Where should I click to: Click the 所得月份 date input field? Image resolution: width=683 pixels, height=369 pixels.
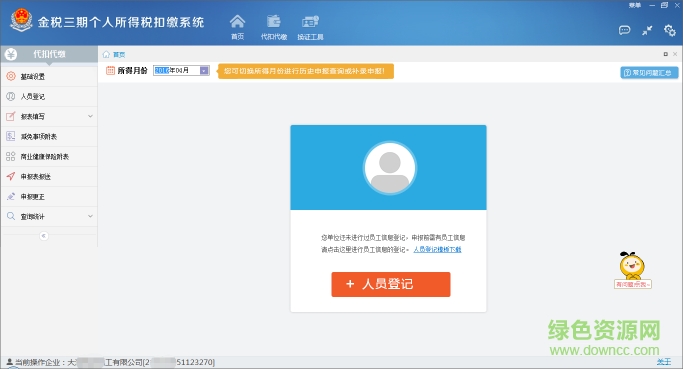tap(181, 71)
